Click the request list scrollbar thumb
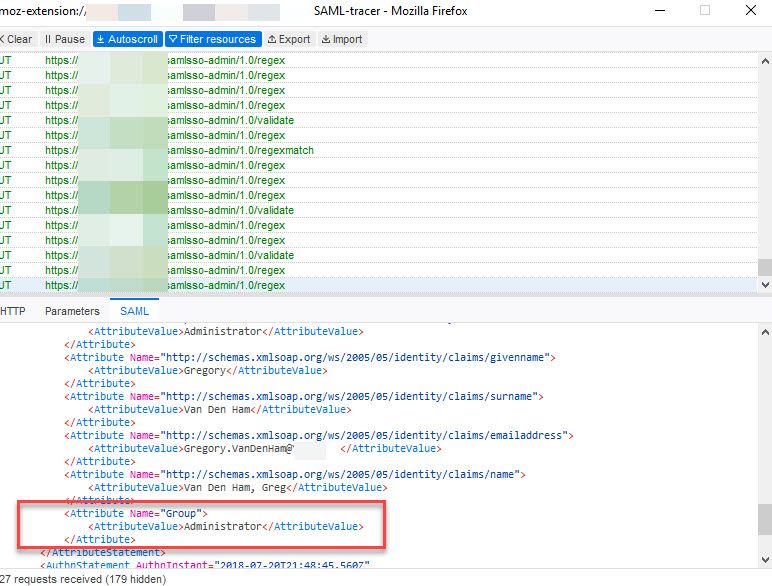772x586 pixels. tap(765, 267)
